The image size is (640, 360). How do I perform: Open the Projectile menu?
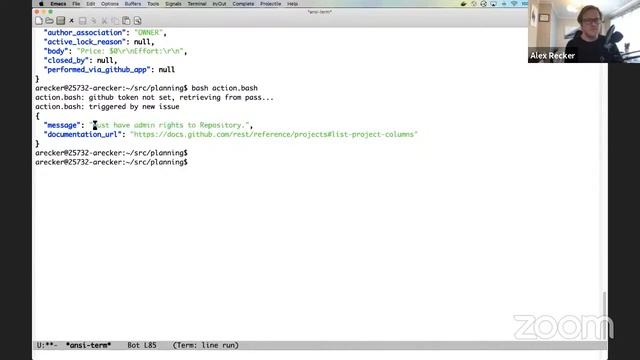tap(271, 4)
